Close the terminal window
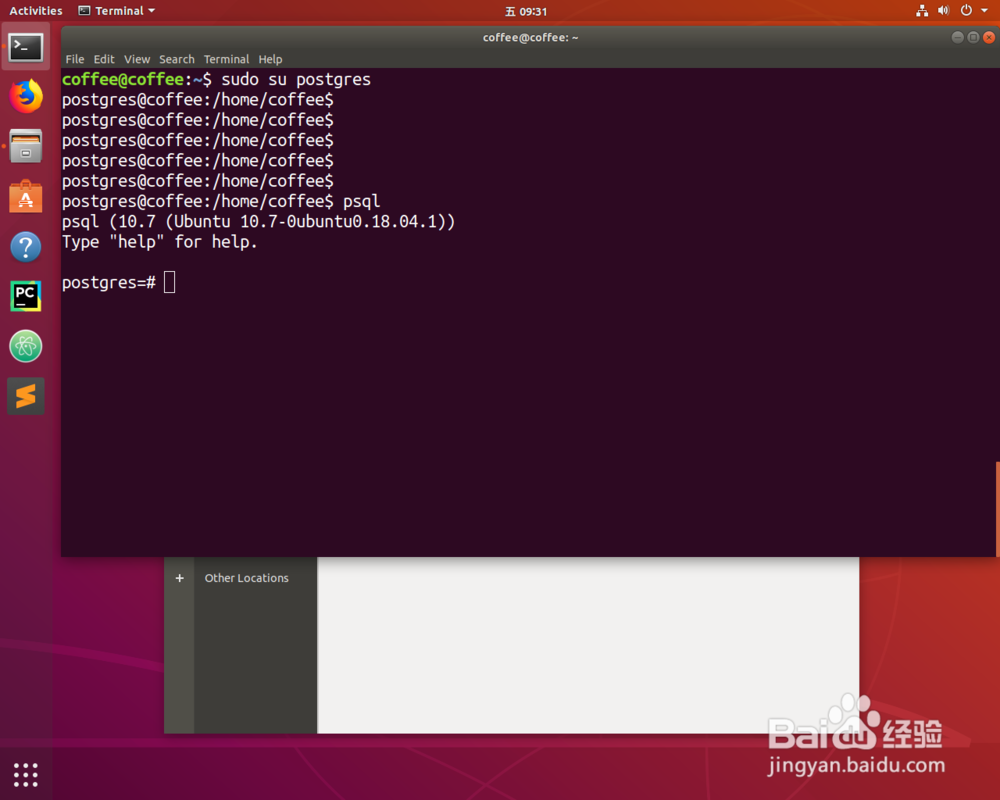 tap(989, 37)
